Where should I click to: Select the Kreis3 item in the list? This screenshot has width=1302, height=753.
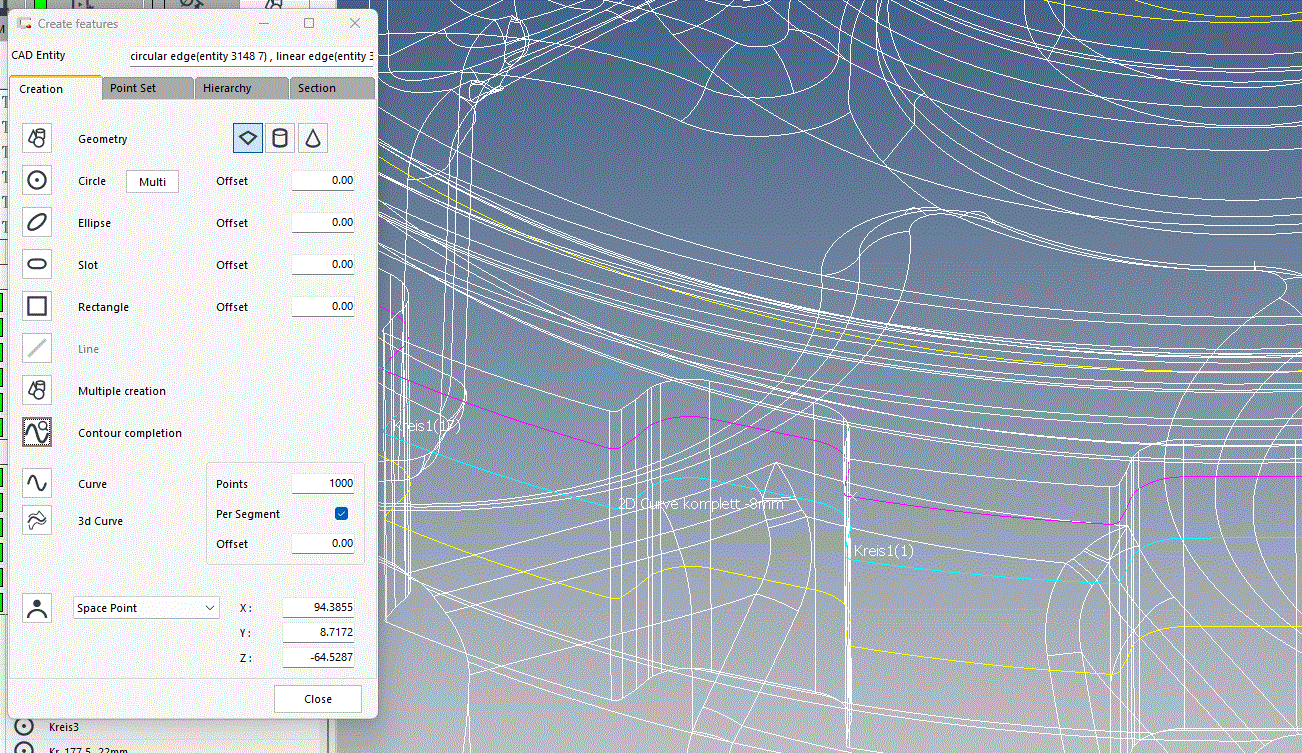(63, 727)
